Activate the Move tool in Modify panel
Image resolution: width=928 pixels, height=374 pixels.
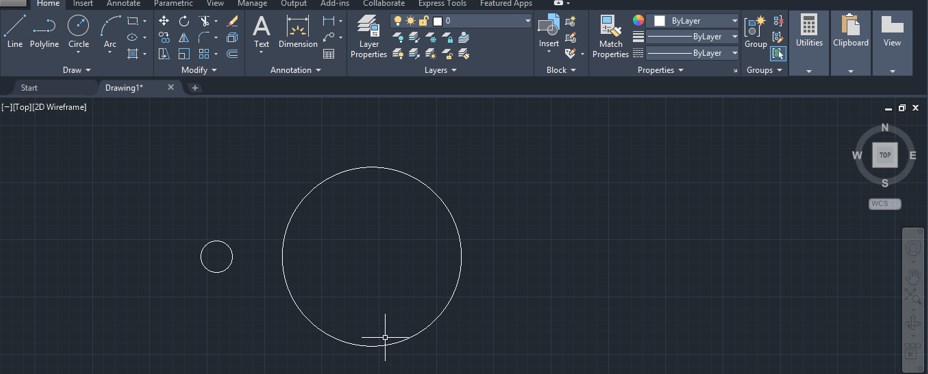click(164, 21)
